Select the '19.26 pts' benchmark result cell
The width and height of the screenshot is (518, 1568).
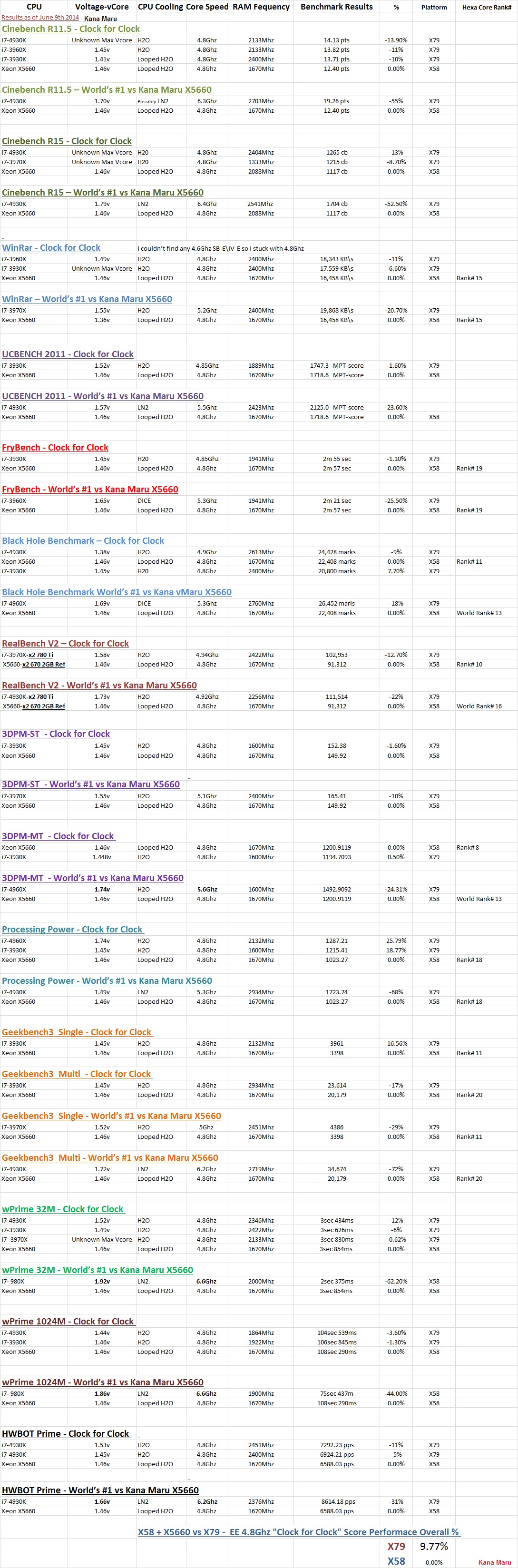pyautogui.click(x=336, y=101)
